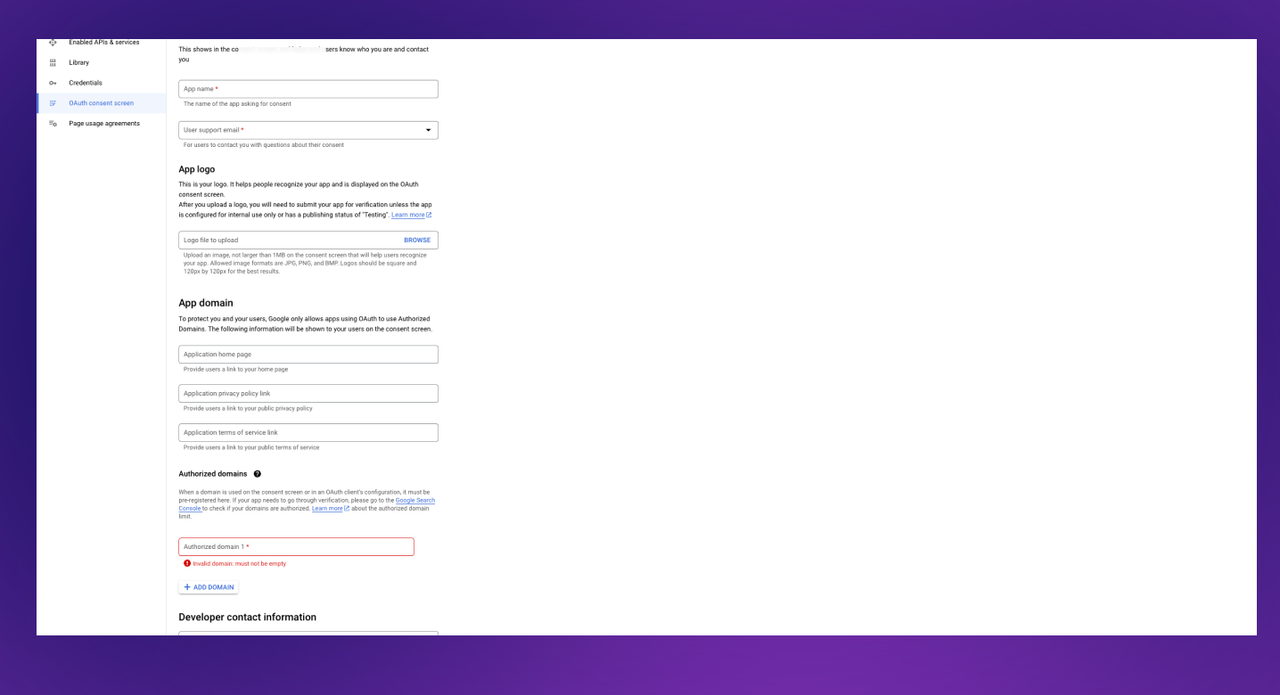Focus the App name field

click(308, 89)
